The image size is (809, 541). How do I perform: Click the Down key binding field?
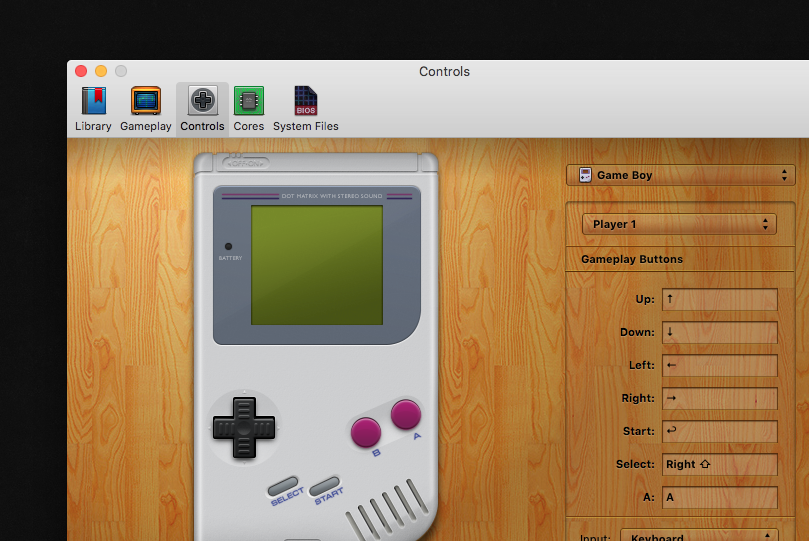pos(720,332)
